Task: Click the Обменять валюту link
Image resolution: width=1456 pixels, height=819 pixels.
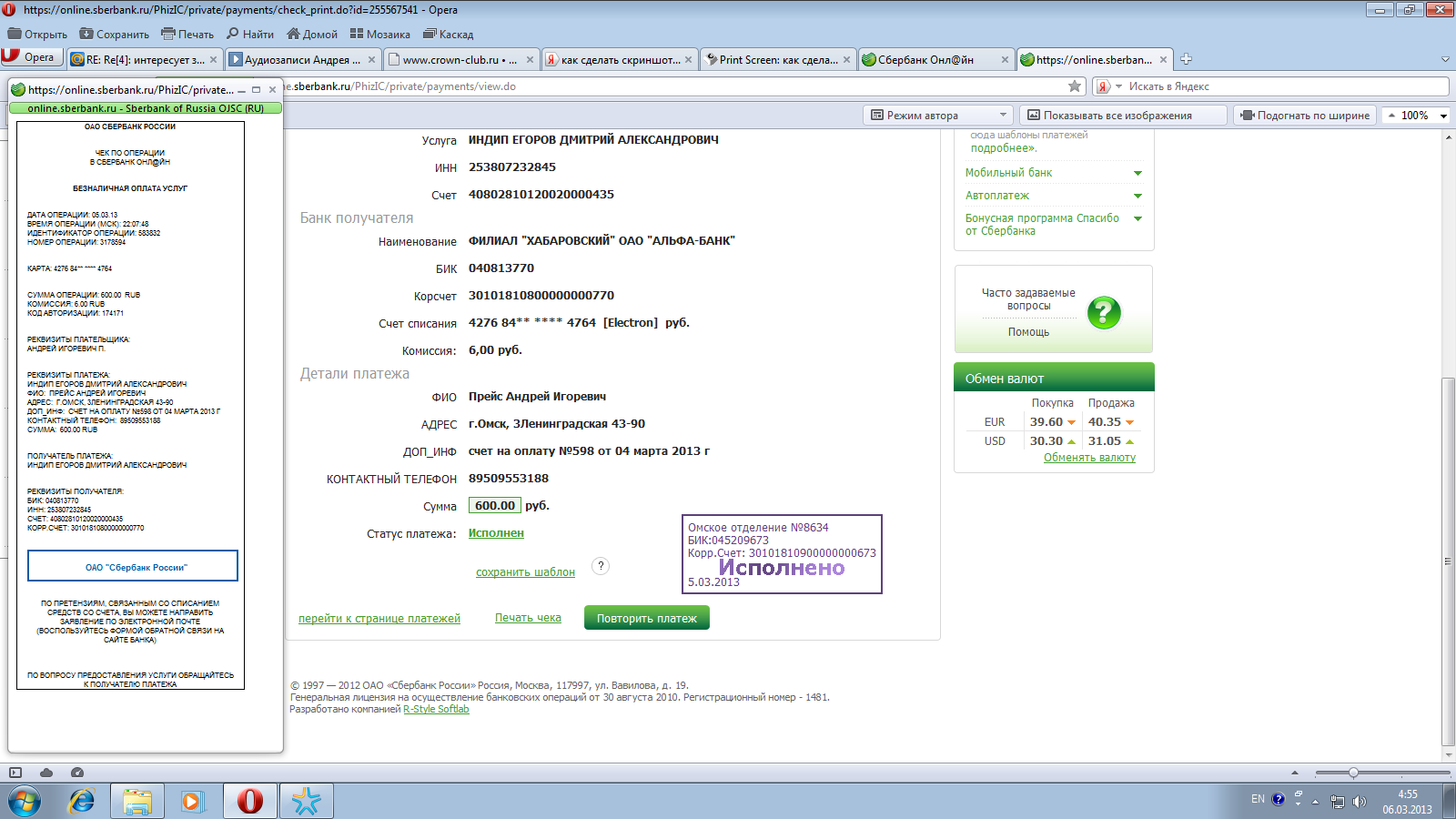Action: 1089,458
